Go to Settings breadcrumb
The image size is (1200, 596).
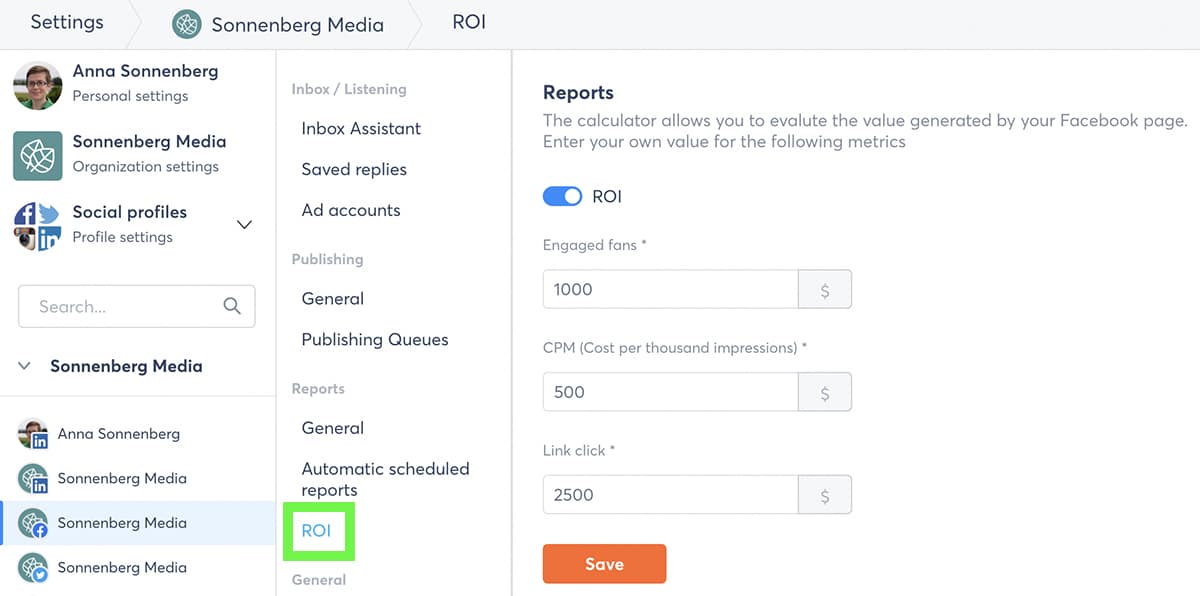[67, 22]
